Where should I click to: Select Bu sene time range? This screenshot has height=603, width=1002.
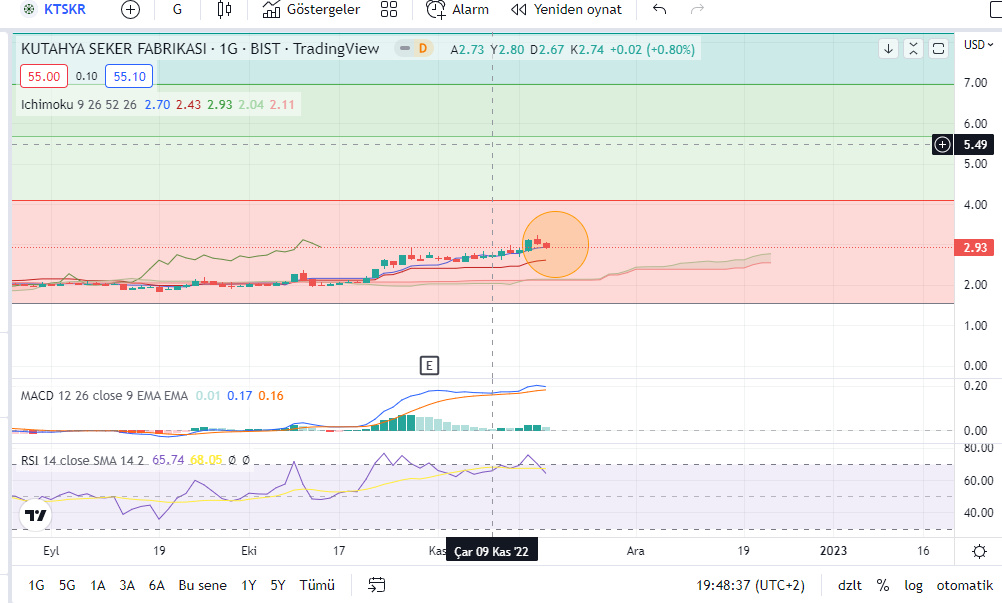click(203, 585)
